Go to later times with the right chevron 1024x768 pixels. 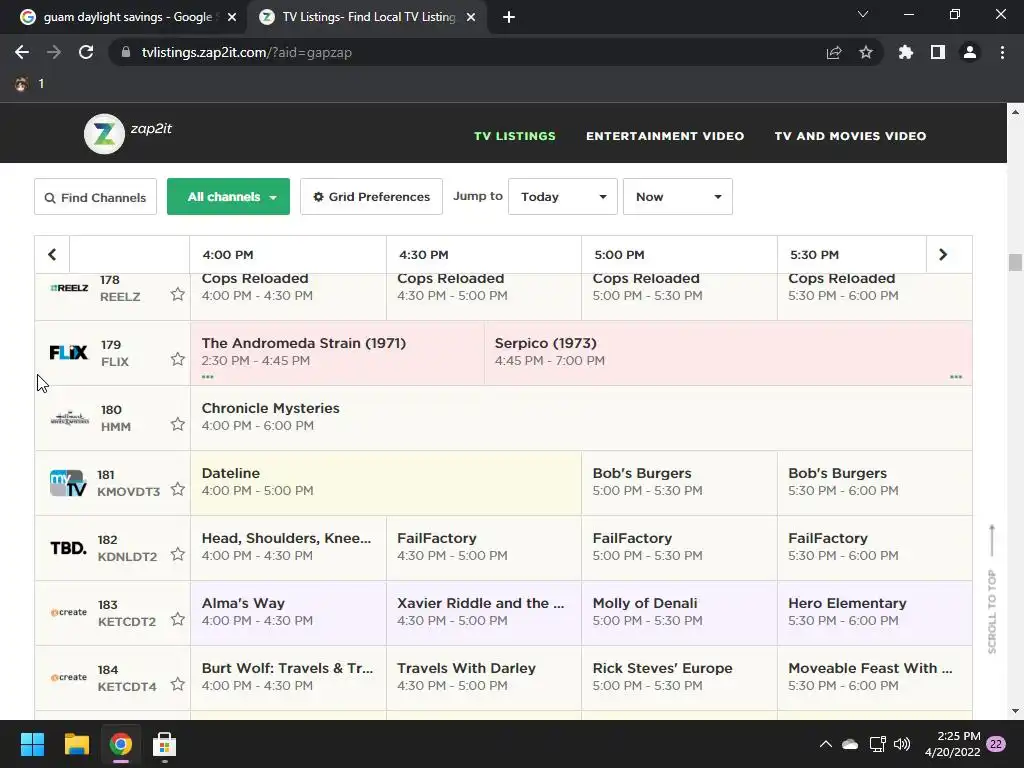point(942,255)
